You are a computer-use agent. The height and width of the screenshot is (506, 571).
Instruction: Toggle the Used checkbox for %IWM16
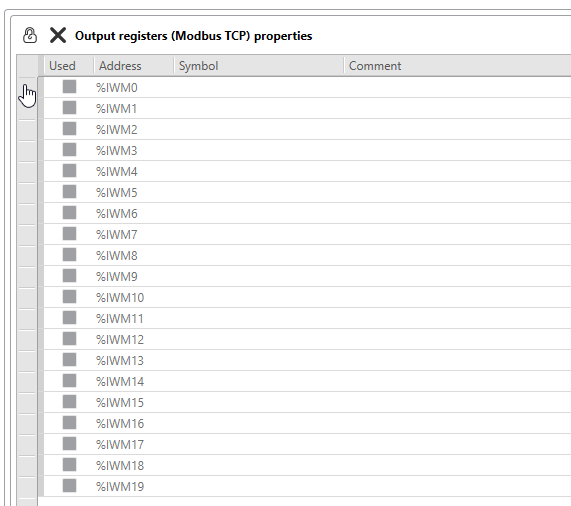coord(69,423)
